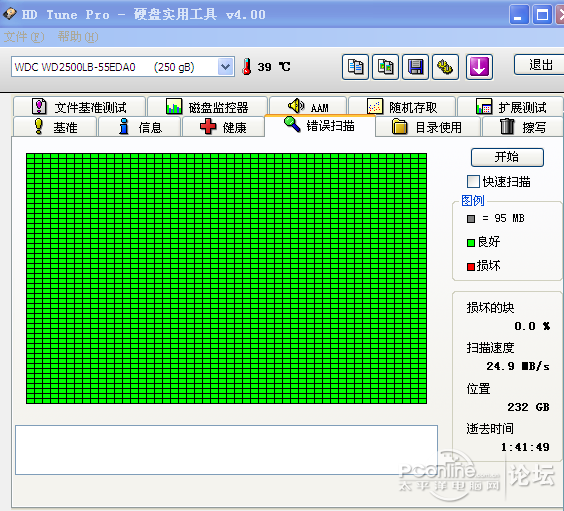Click the 开始 button to start scan
Image resolution: width=564 pixels, height=511 pixels.
(507, 157)
